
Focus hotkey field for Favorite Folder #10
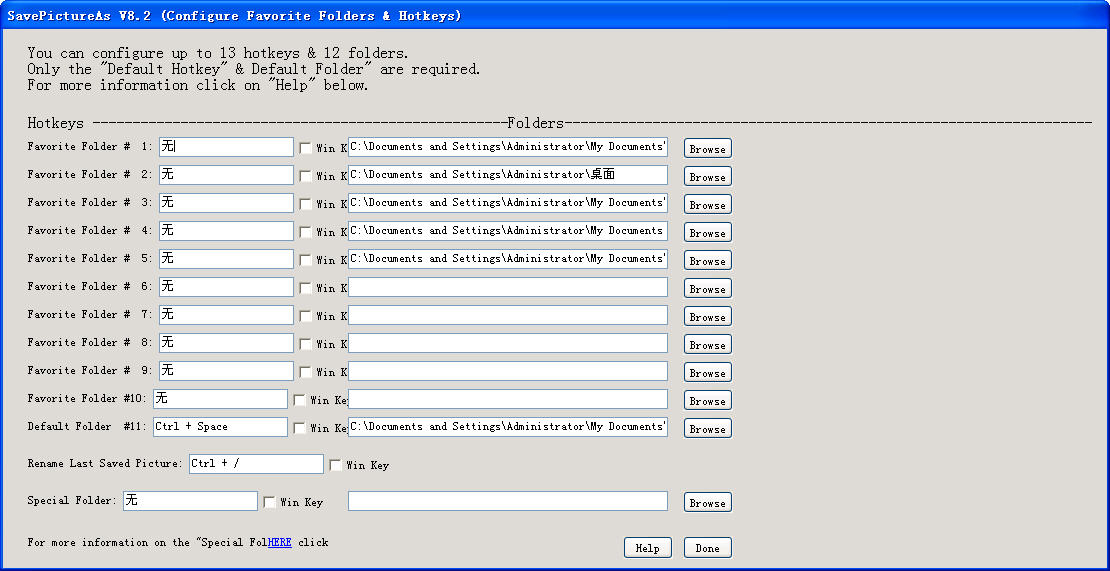221,398
